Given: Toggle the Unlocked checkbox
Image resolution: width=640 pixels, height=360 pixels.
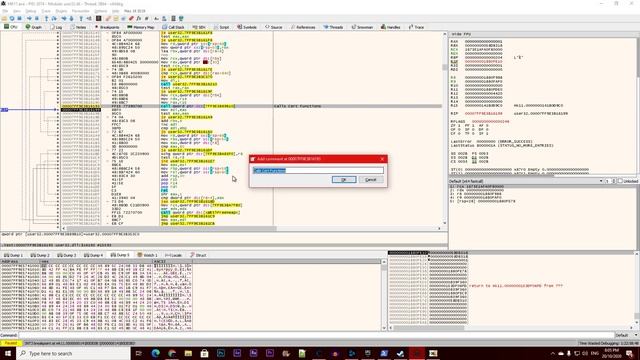Looking at the screenshot, I should pyautogui.click(x=620, y=181).
